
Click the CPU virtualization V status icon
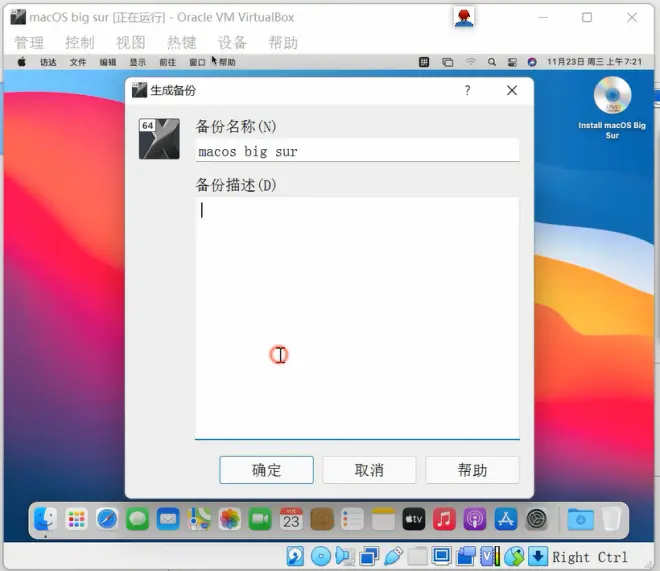[490, 556]
